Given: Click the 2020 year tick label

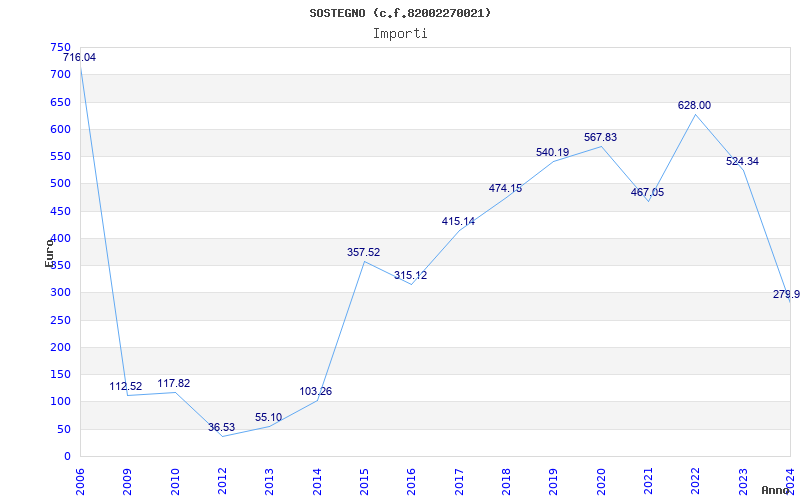Looking at the screenshot, I should (x=601, y=482).
